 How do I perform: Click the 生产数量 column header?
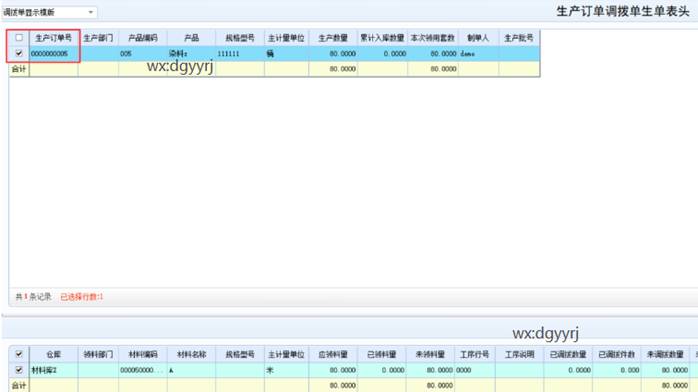point(333,38)
